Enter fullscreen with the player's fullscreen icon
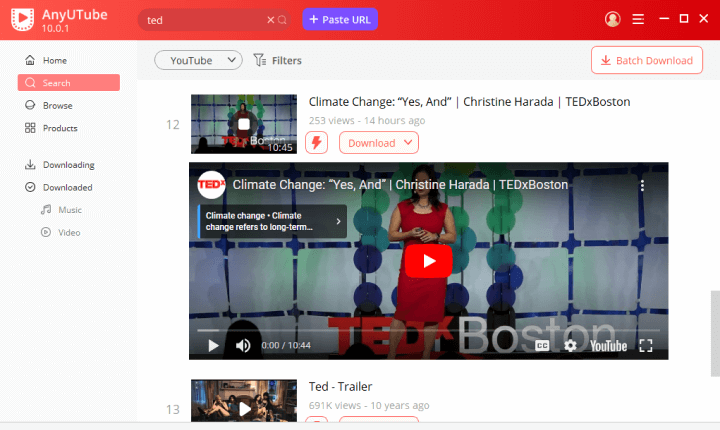 click(x=646, y=345)
